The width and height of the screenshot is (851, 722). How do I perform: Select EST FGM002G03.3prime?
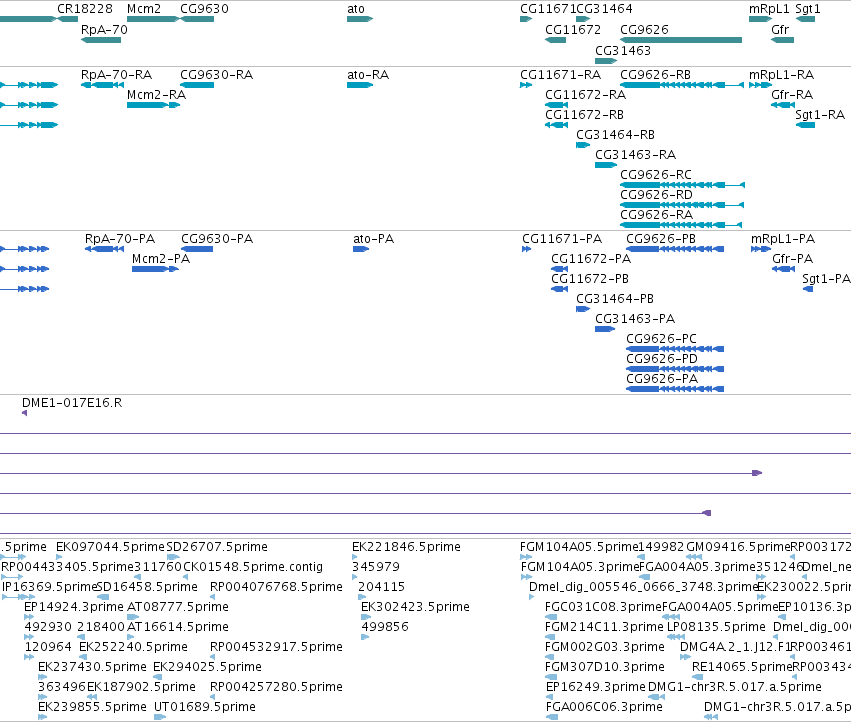click(x=605, y=647)
